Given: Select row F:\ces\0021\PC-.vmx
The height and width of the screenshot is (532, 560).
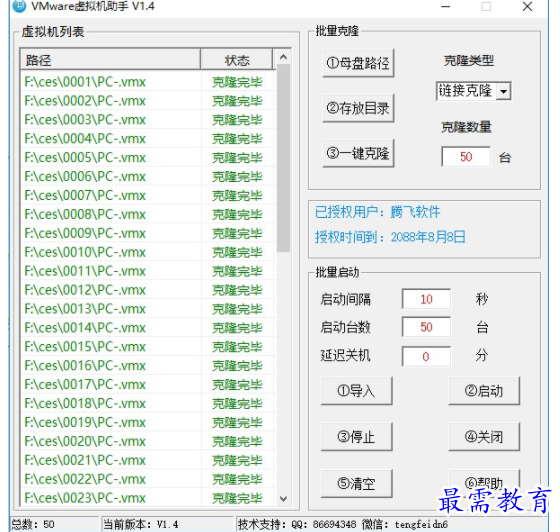Looking at the screenshot, I should tap(148, 461).
